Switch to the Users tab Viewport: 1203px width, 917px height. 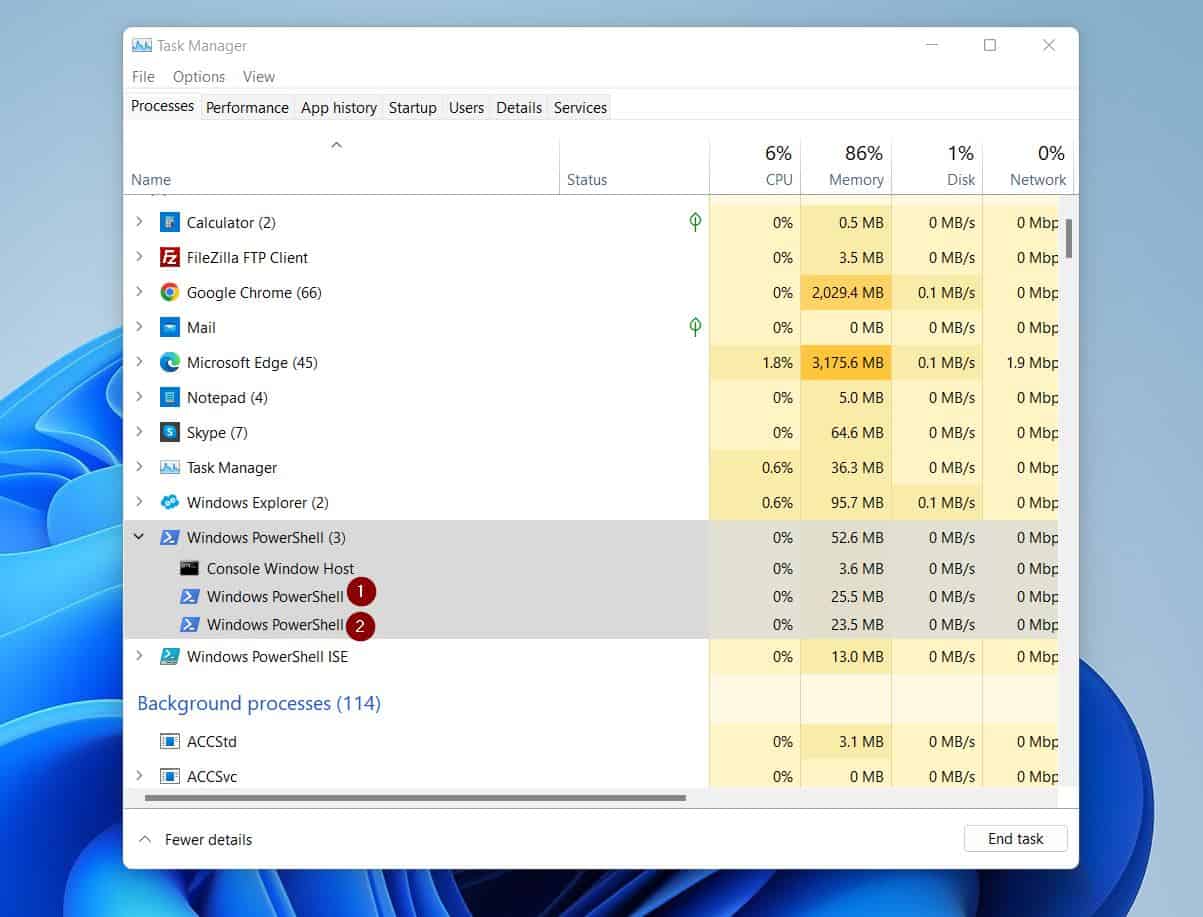click(466, 107)
